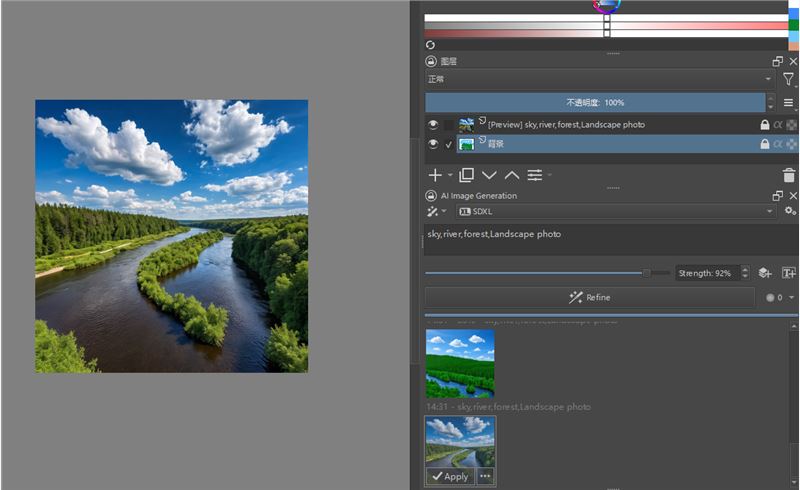Screen dimensions: 800x490
Task: Select the [Preview] sky,river,forest,Landscape photo layer name
Action: (x=566, y=125)
